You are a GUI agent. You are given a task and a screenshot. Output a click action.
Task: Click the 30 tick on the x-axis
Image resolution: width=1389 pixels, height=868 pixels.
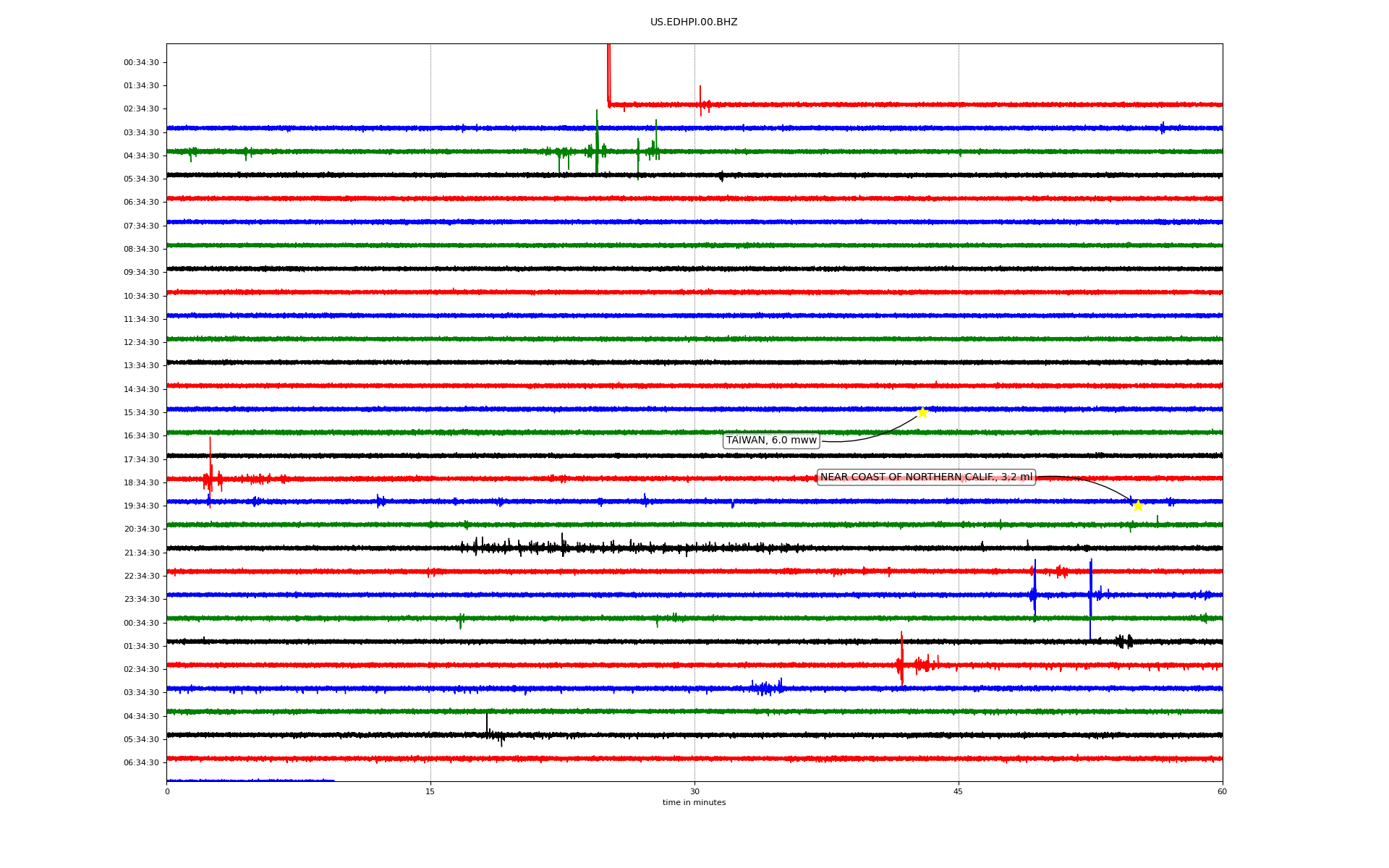pos(694,791)
